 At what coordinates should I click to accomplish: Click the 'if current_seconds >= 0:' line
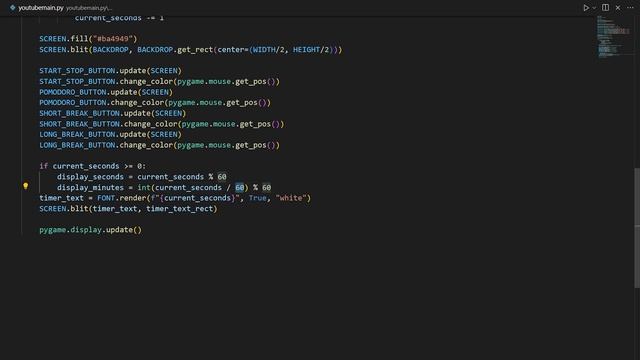[93, 167]
